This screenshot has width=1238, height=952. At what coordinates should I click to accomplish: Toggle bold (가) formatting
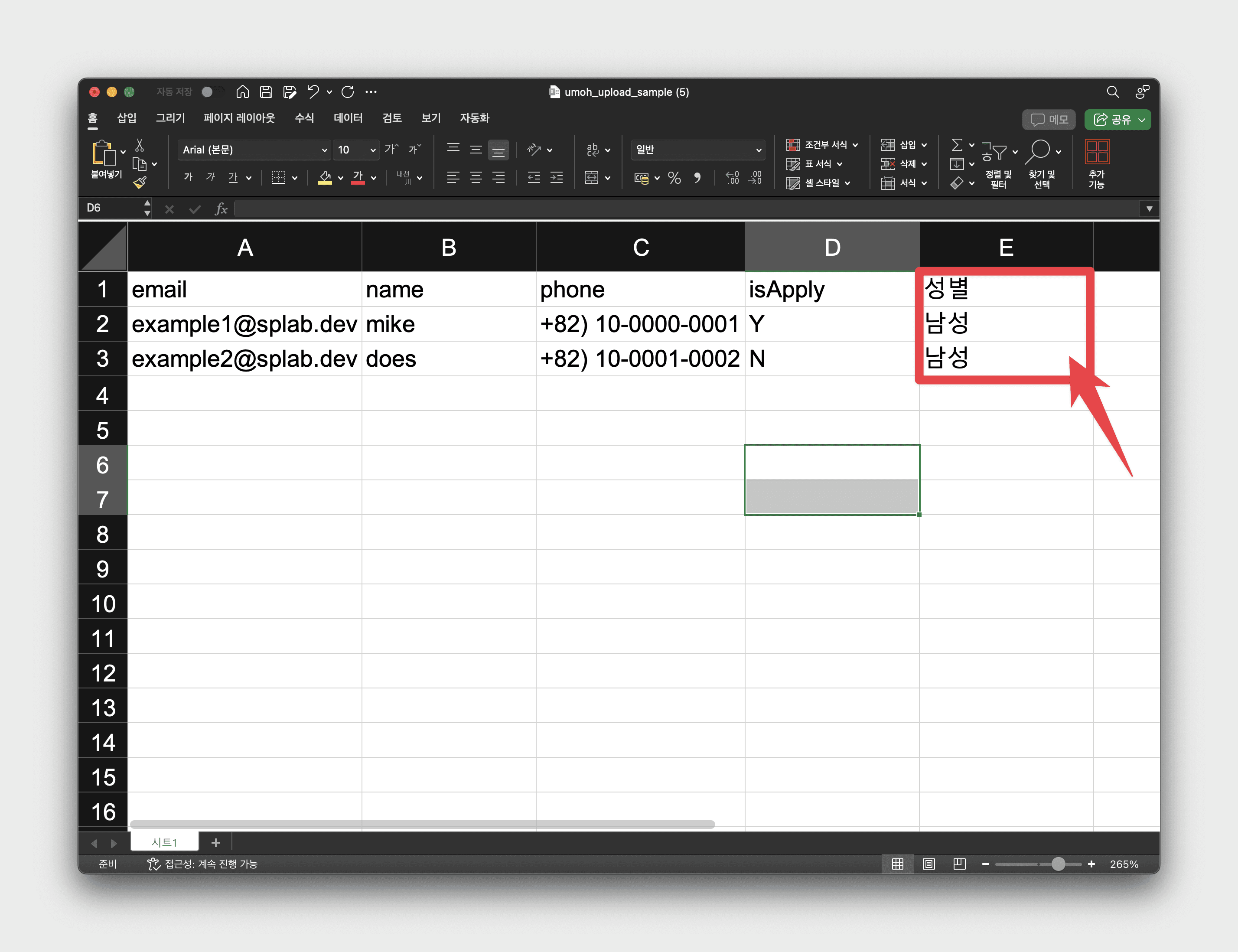188,177
